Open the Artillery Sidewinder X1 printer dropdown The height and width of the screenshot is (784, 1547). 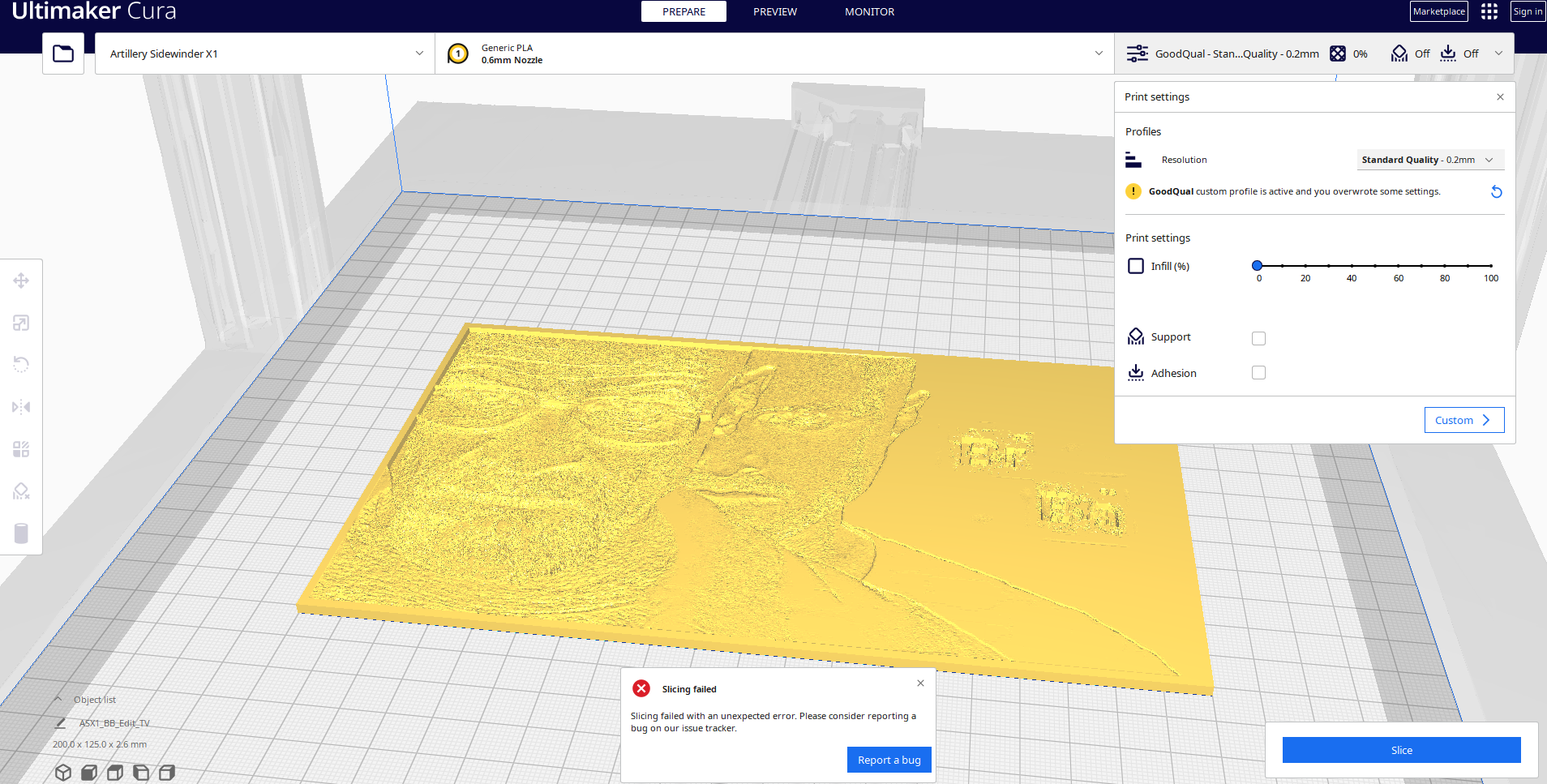264,53
